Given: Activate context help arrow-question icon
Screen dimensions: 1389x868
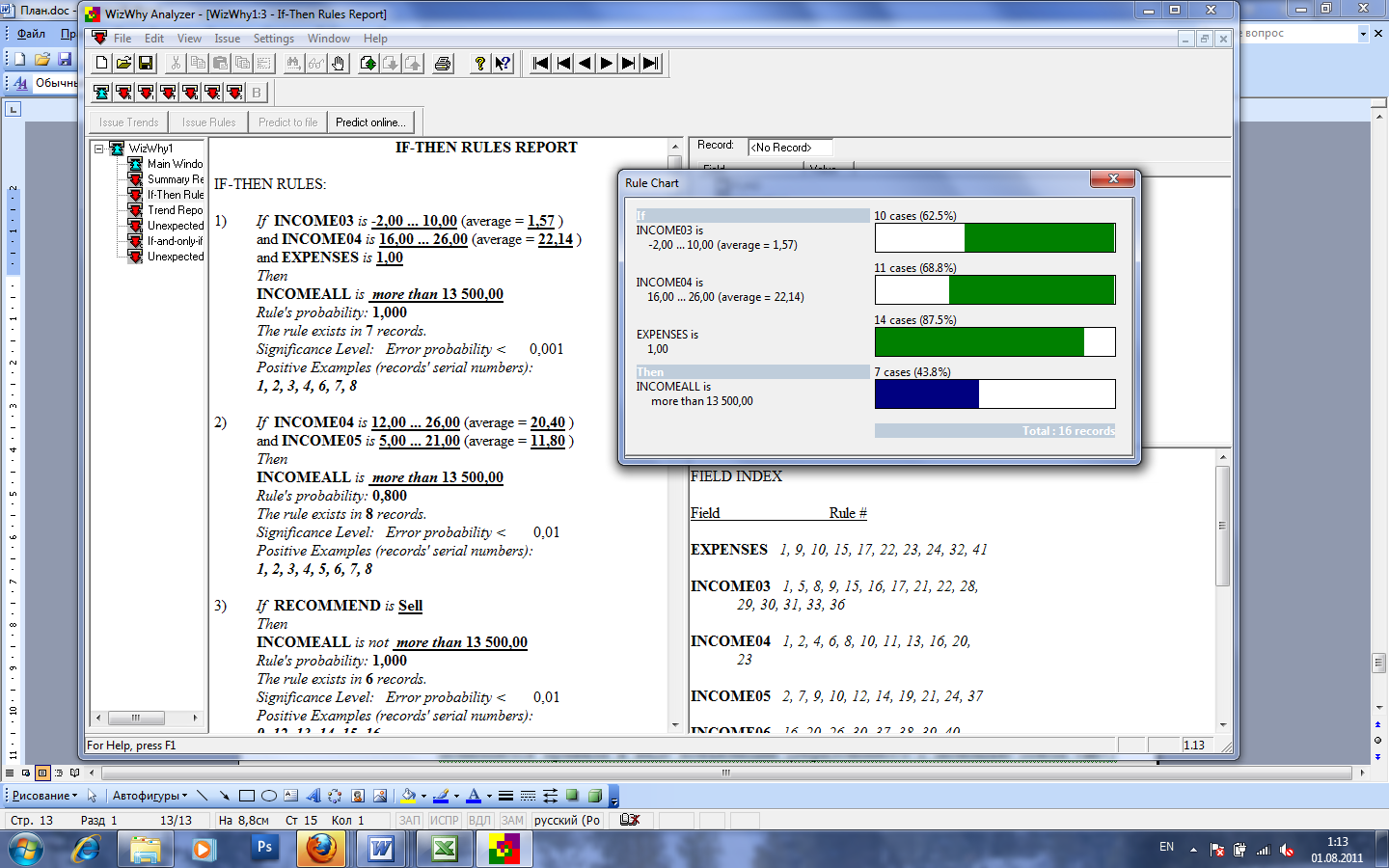Looking at the screenshot, I should point(503,64).
